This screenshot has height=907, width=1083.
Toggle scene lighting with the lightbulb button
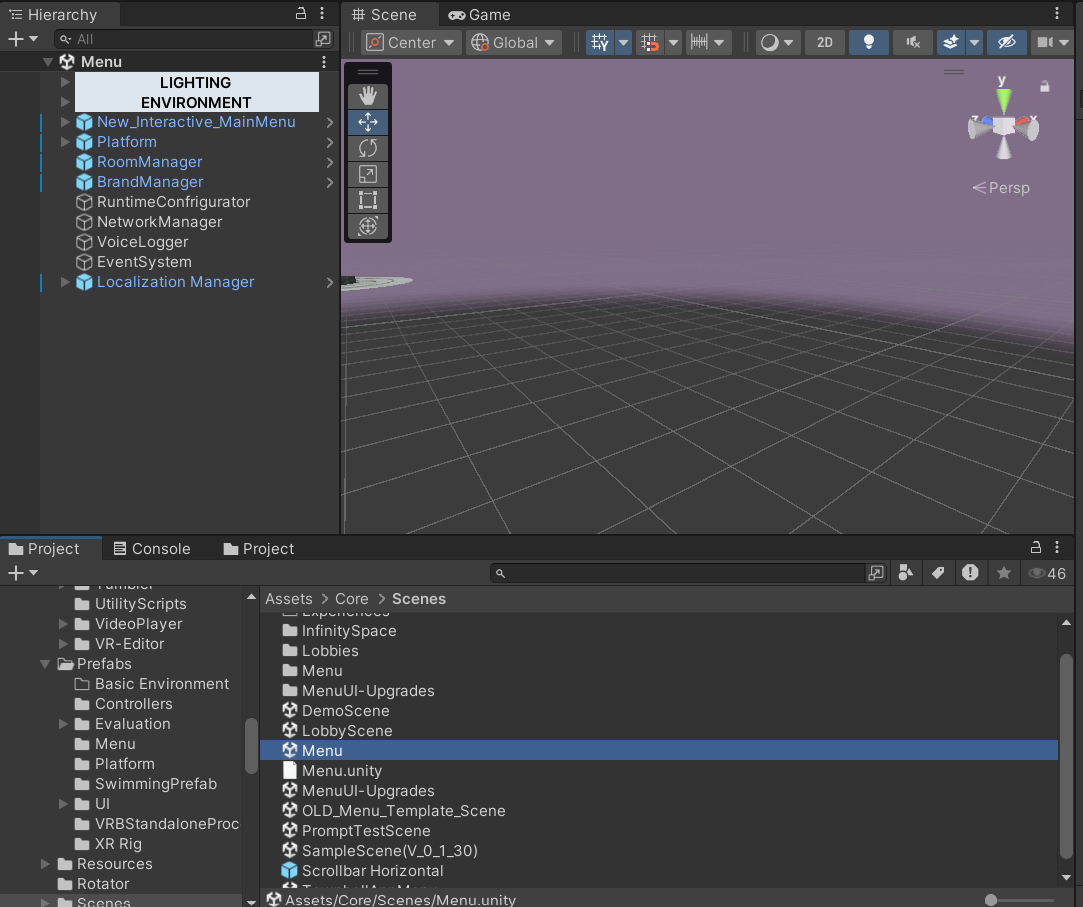869,42
